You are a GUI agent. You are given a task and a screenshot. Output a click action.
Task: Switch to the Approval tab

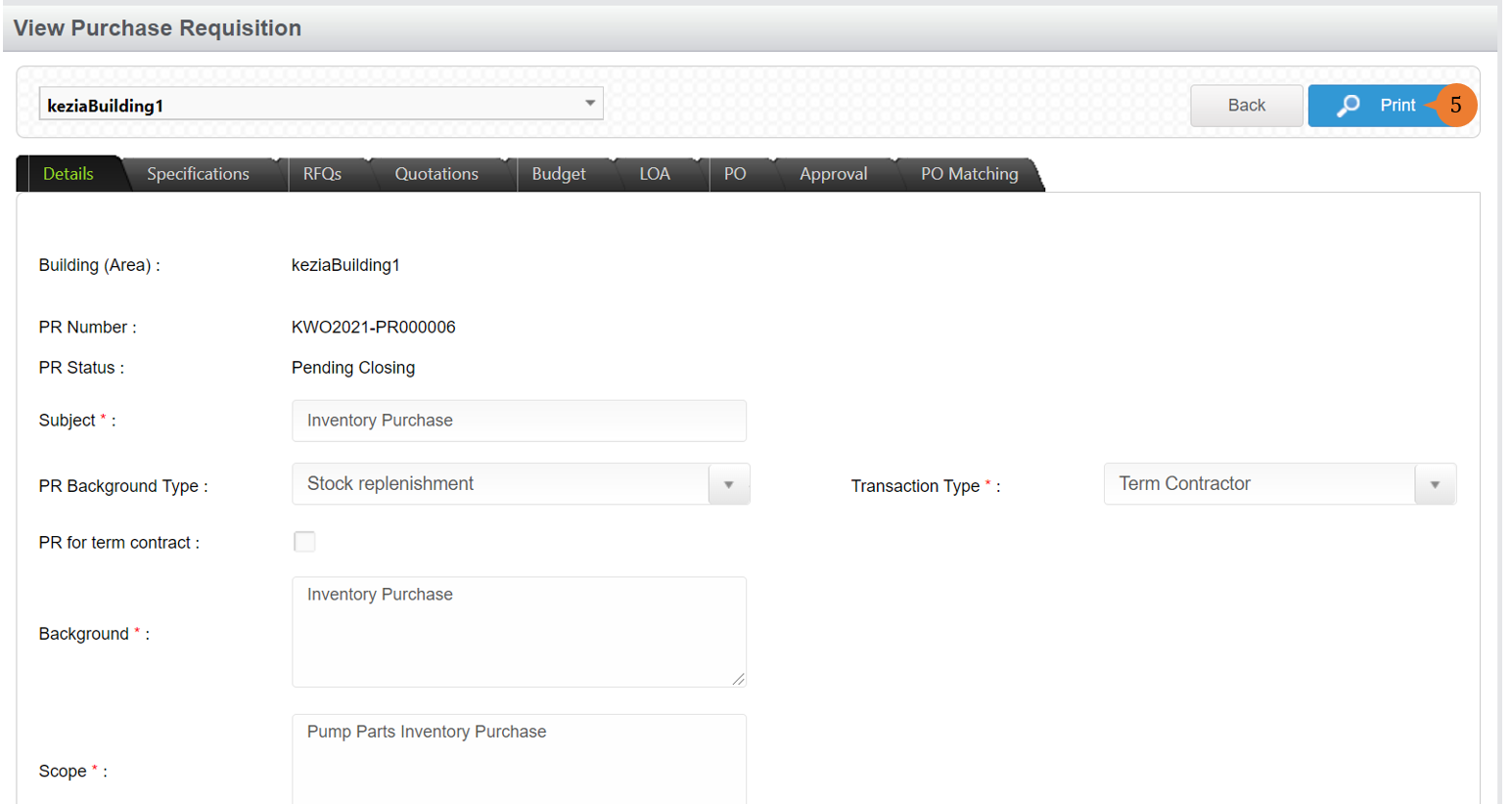[x=833, y=174]
